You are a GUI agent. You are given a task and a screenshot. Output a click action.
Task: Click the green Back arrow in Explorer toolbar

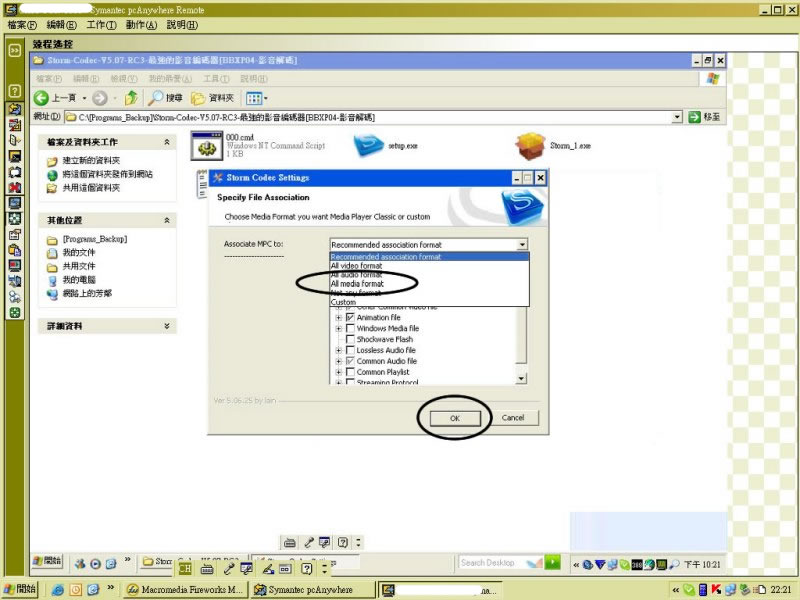[41, 98]
